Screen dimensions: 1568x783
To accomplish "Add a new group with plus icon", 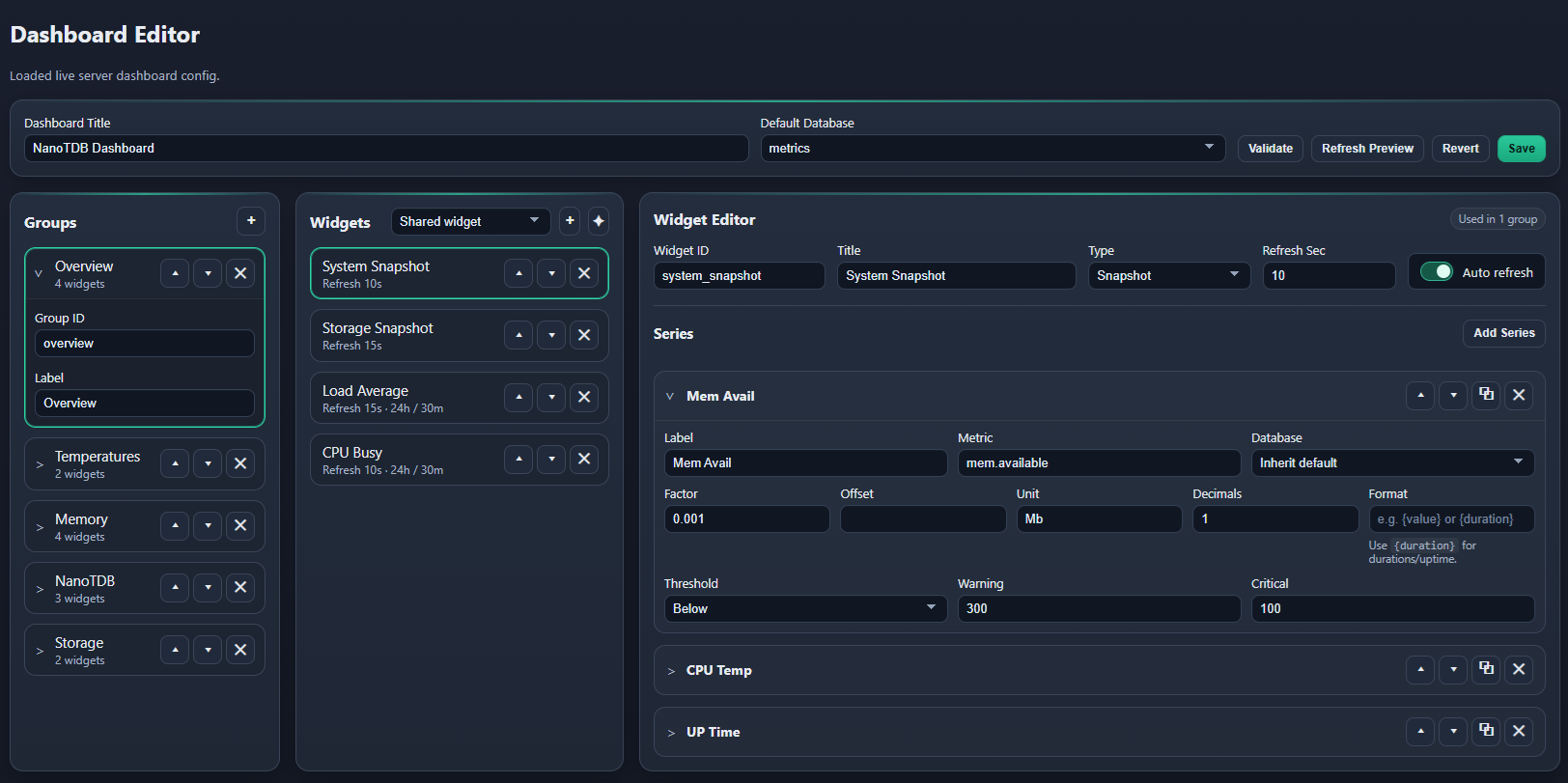I will [251, 221].
